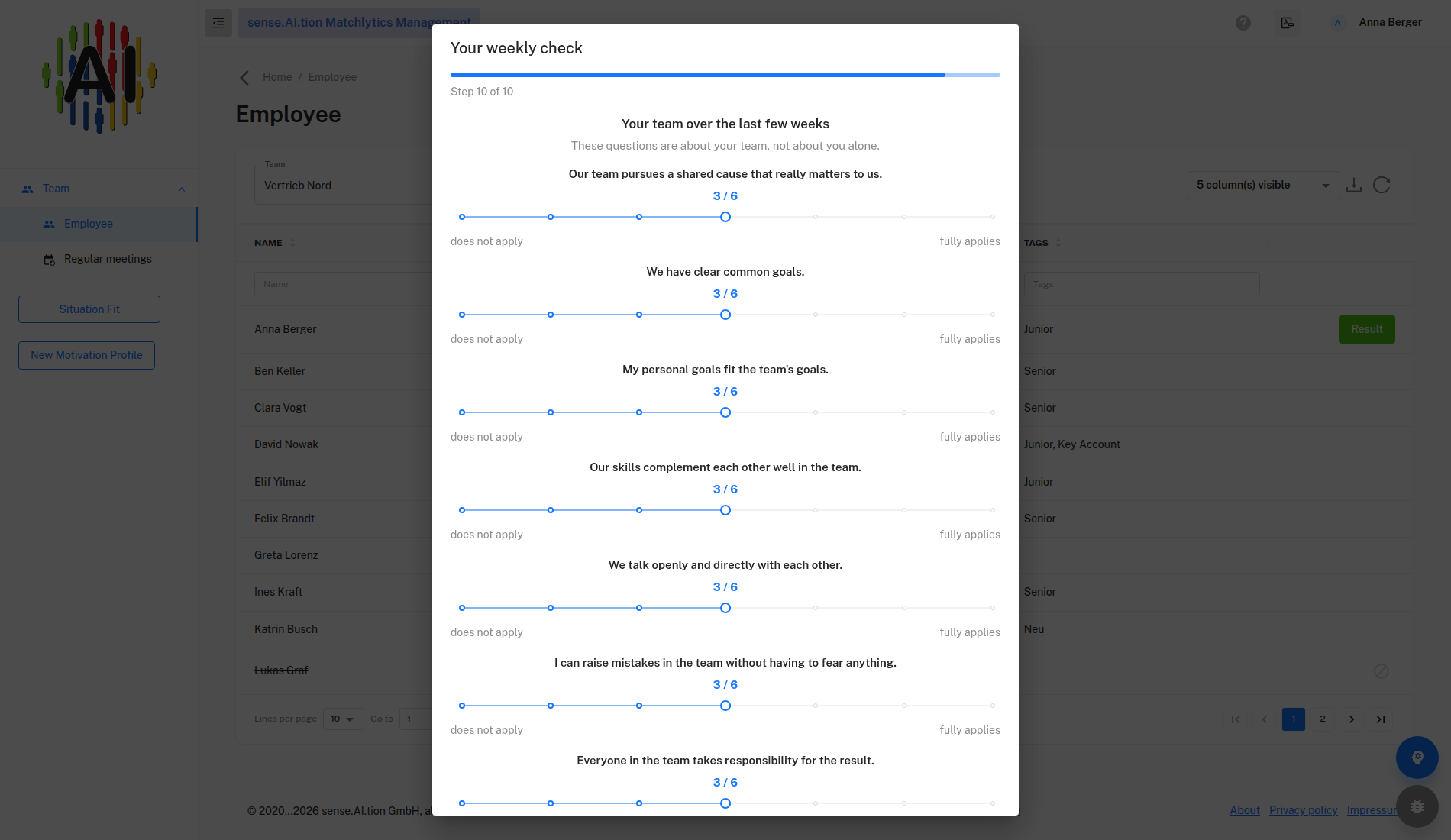
Task: Open the About footer link
Action: 1245,810
